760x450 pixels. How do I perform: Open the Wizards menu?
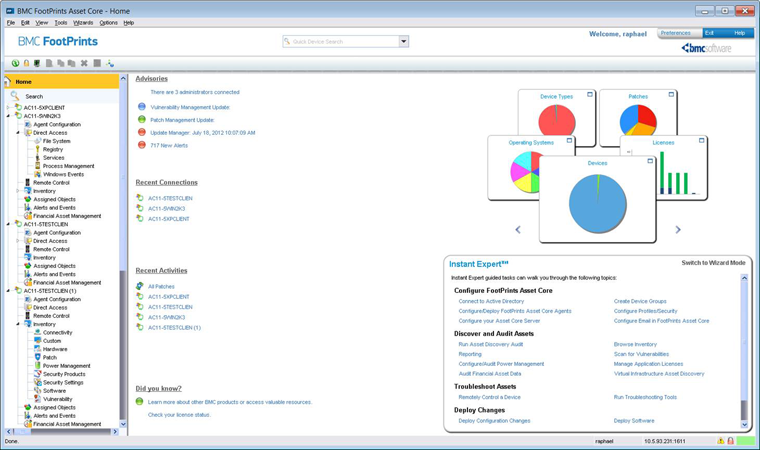[x=83, y=23]
